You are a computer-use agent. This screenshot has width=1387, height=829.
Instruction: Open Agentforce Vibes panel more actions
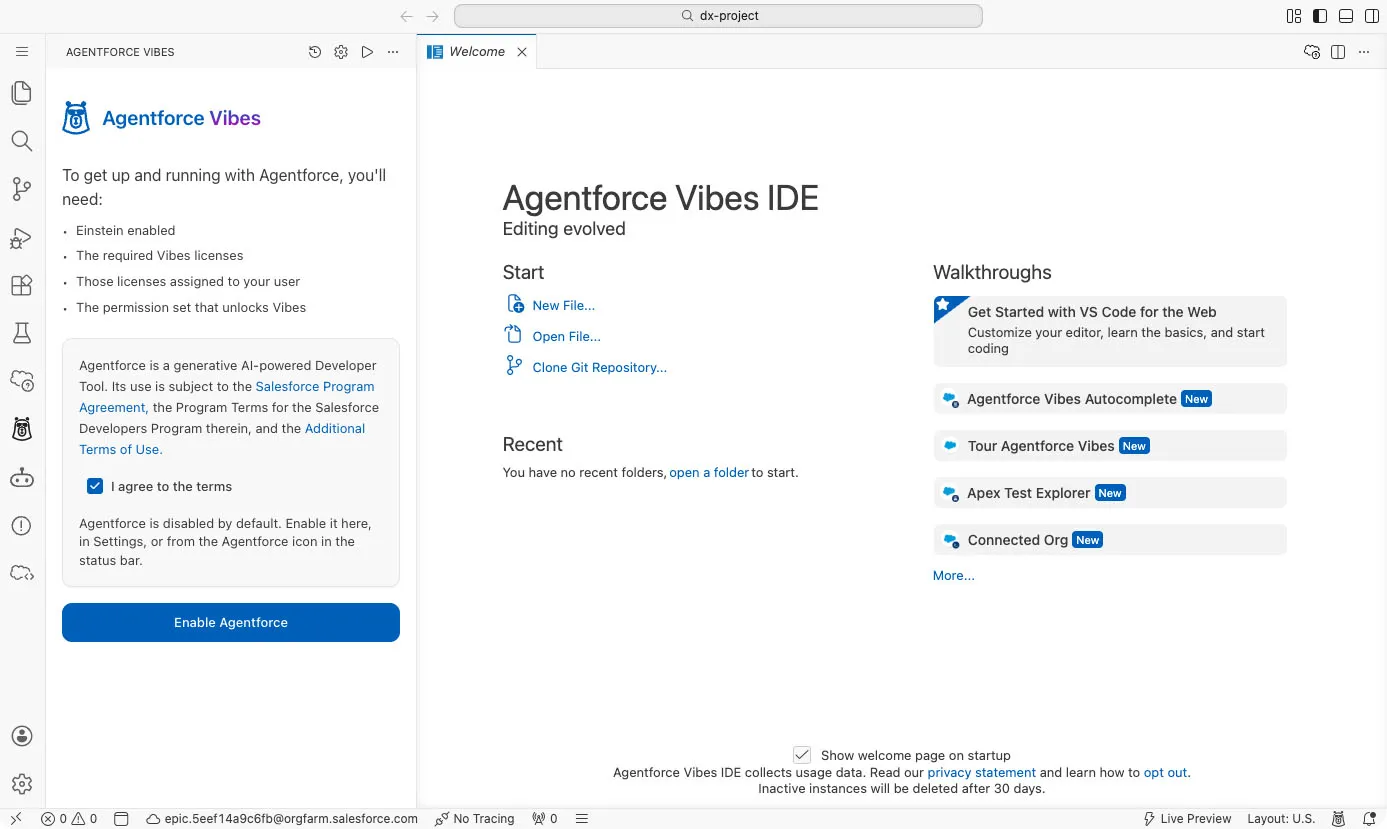pyautogui.click(x=393, y=52)
